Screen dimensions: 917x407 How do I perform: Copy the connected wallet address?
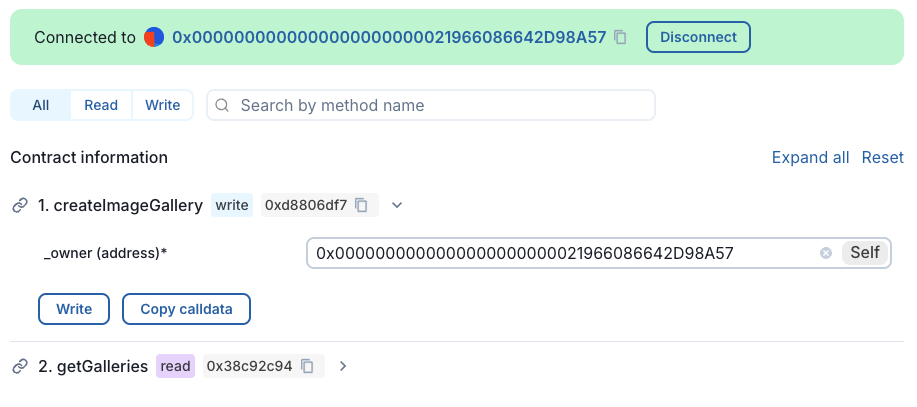coord(621,37)
